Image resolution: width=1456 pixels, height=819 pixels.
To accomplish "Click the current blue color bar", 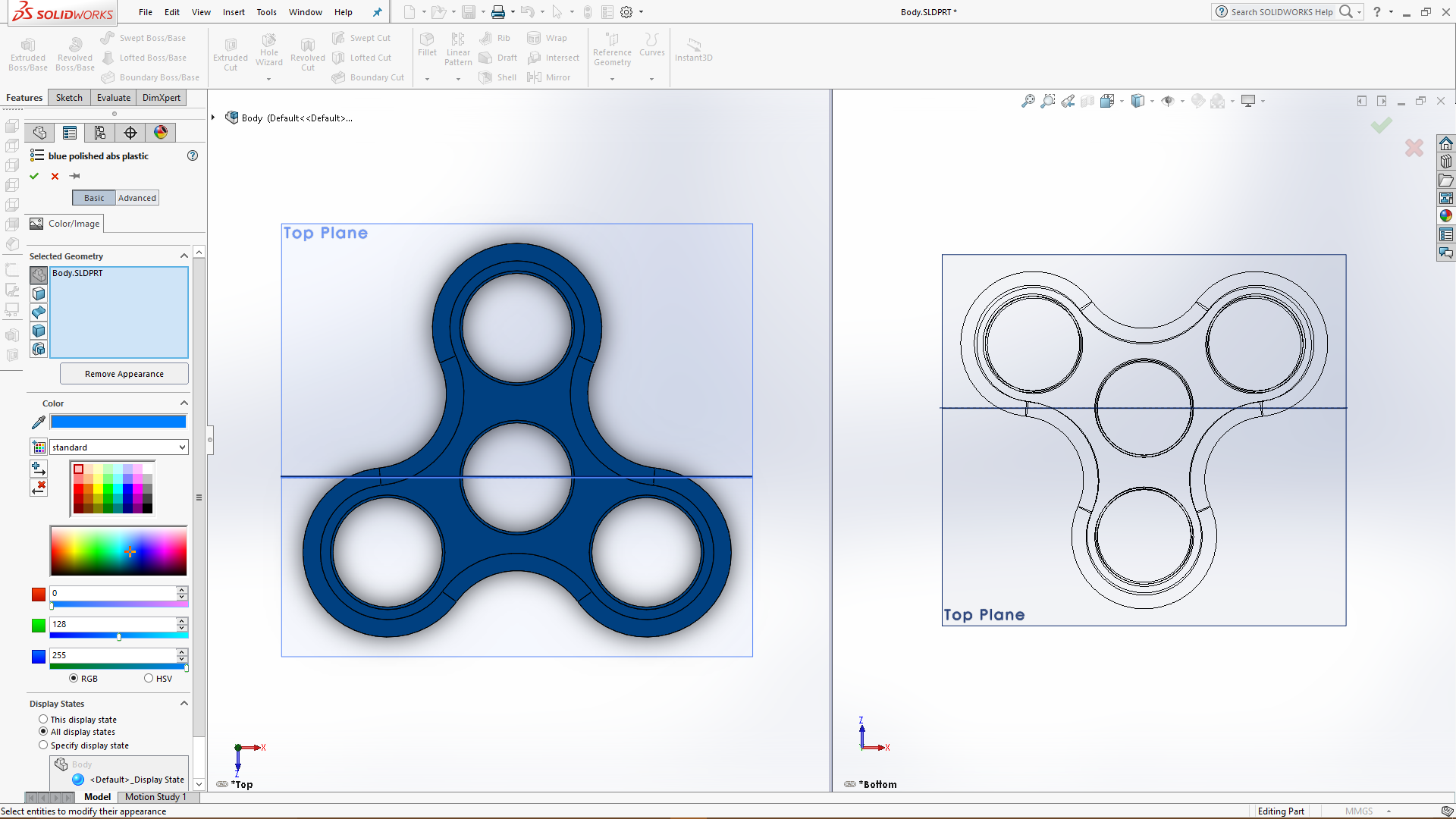I will 118,422.
